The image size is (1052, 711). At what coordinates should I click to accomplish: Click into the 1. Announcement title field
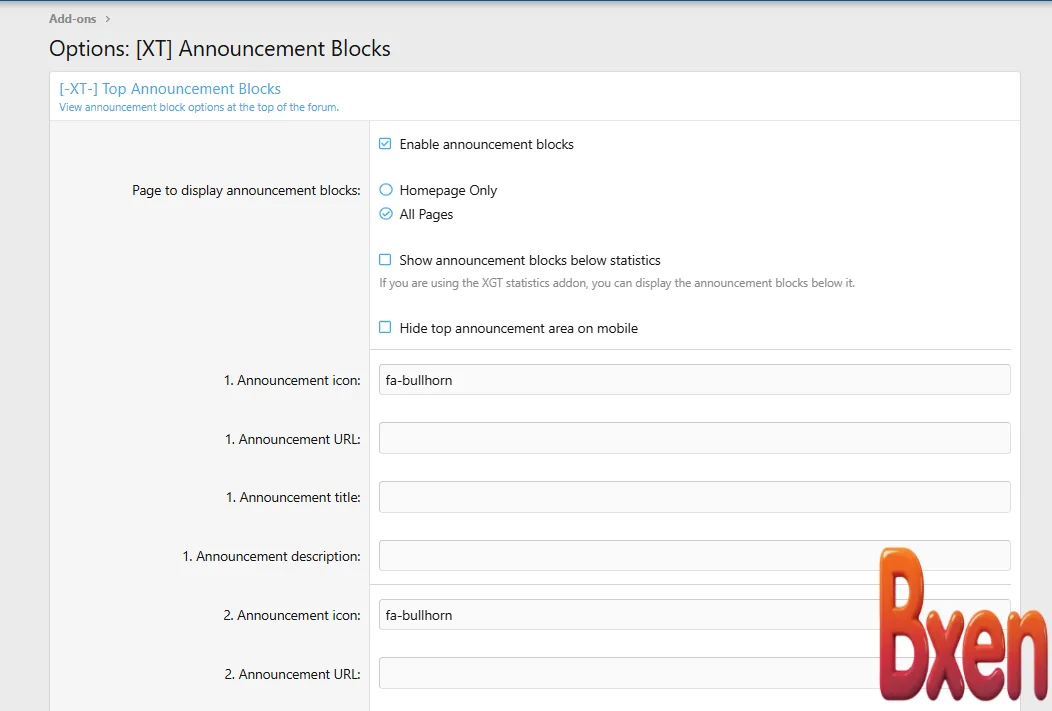[x=694, y=497]
